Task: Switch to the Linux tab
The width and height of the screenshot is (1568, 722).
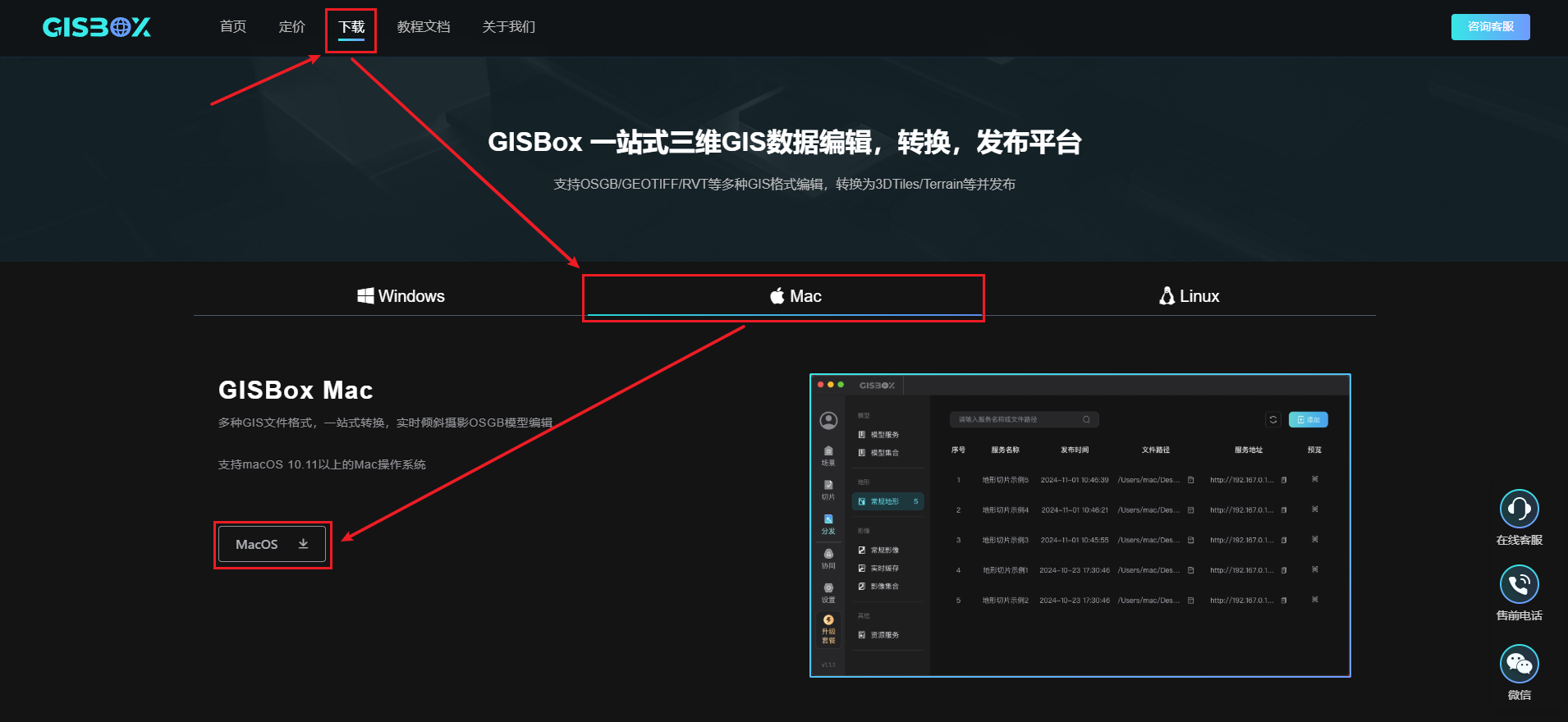Action: pos(1189,296)
